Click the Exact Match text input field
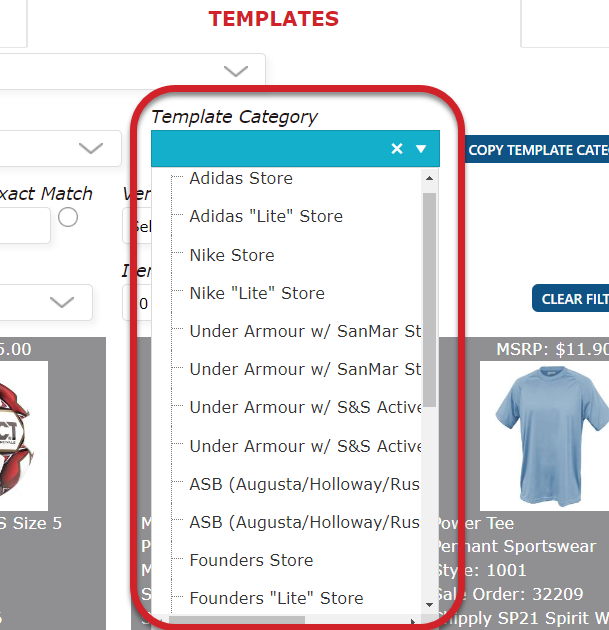Screen dimensions: 609x630 24,225
